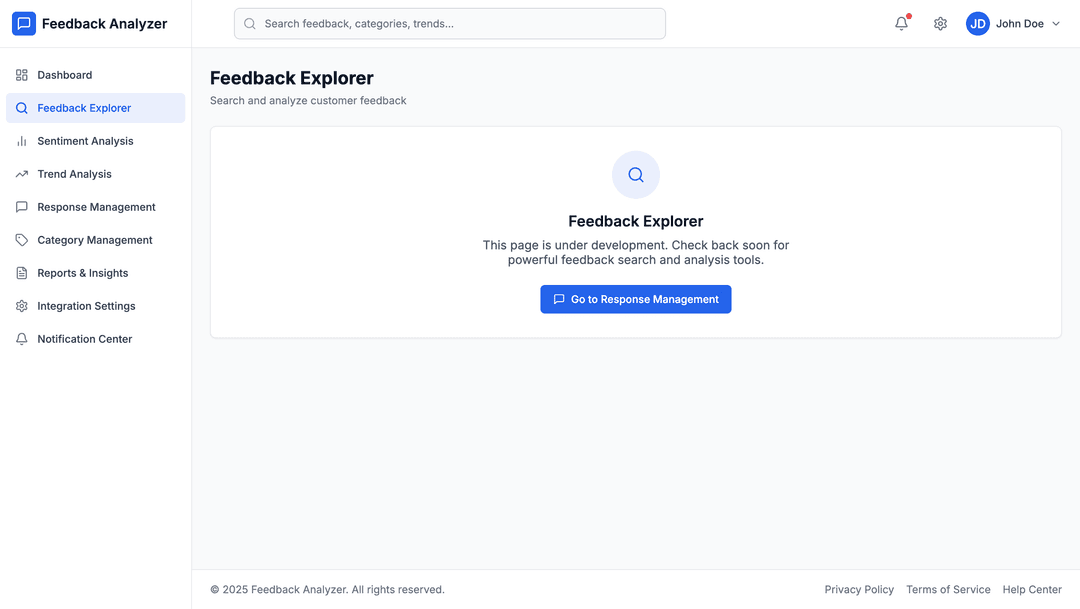This screenshot has height=609, width=1080.
Task: Open notifications bell in header
Action: coord(901,24)
